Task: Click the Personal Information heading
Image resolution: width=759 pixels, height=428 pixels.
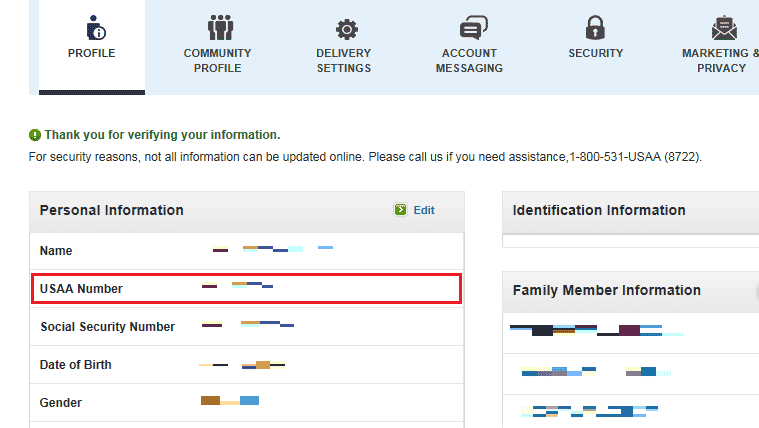Action: (x=112, y=210)
